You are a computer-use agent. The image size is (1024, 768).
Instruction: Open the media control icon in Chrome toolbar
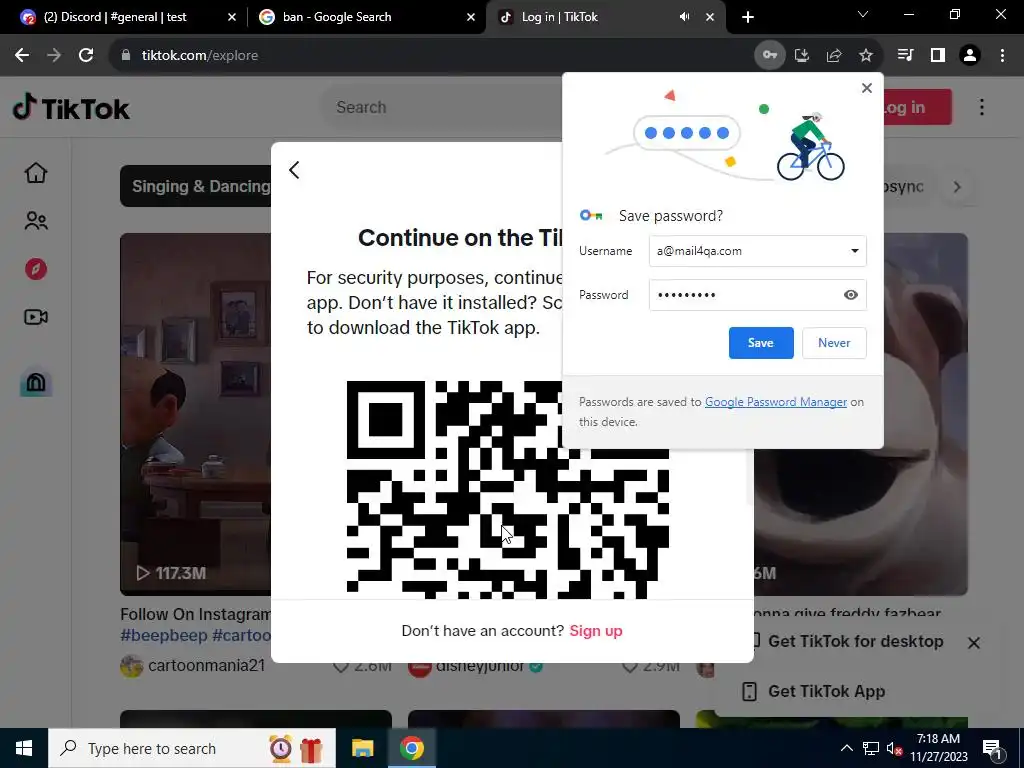pos(905,56)
